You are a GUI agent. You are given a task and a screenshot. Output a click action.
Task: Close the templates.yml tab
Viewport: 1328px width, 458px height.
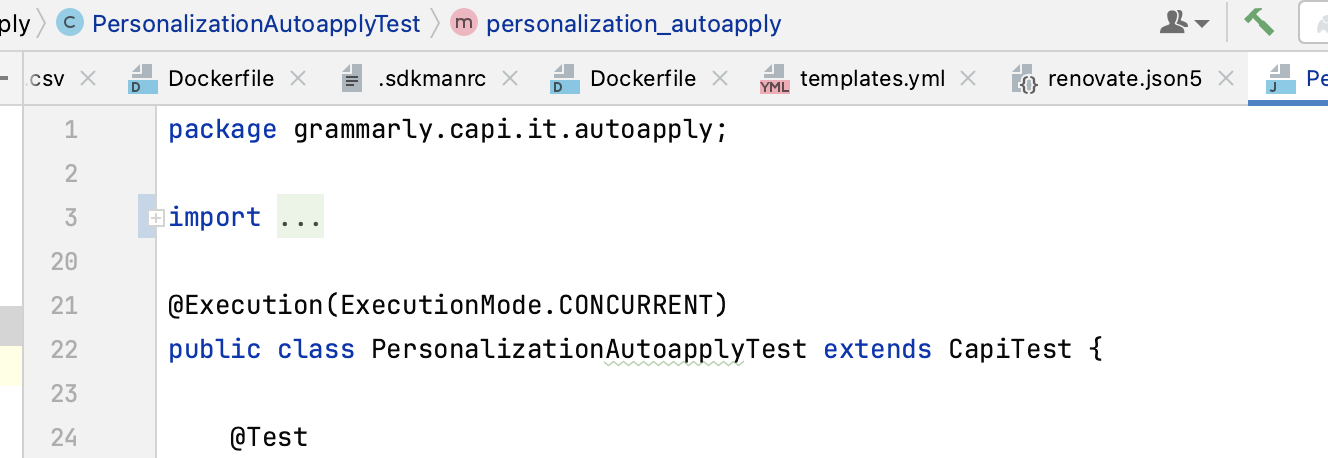pyautogui.click(x=968, y=79)
